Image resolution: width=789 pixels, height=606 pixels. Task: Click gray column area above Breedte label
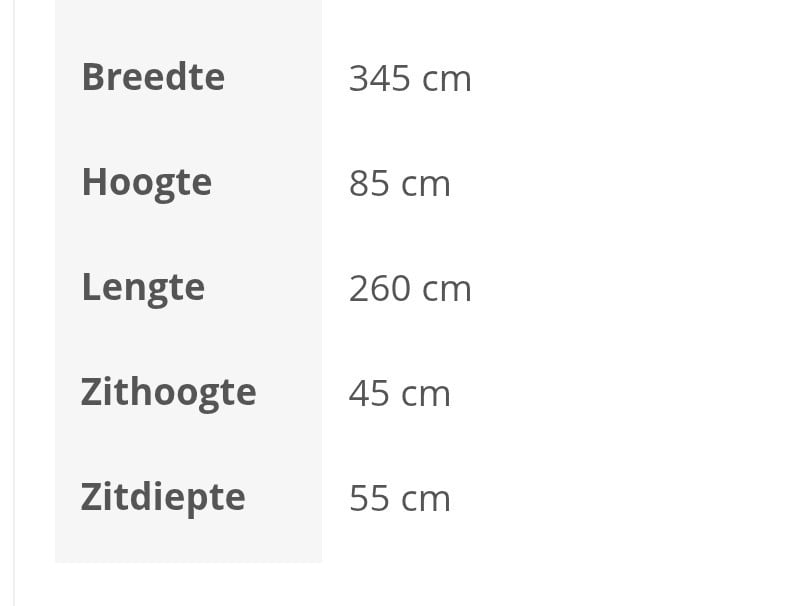coord(188,20)
